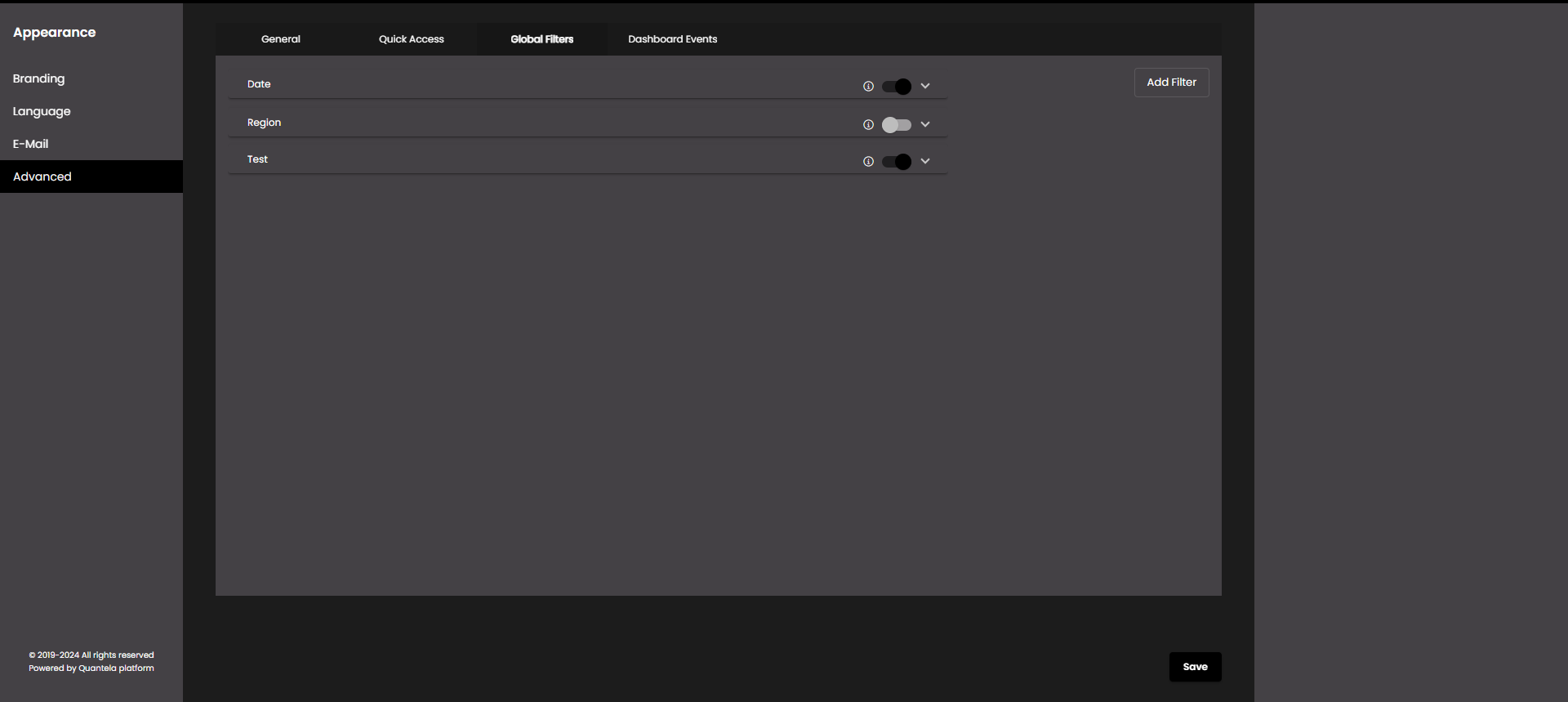This screenshot has height=702, width=1568.
Task: Click the Powered by Quantela platform text
Action: pos(91,668)
